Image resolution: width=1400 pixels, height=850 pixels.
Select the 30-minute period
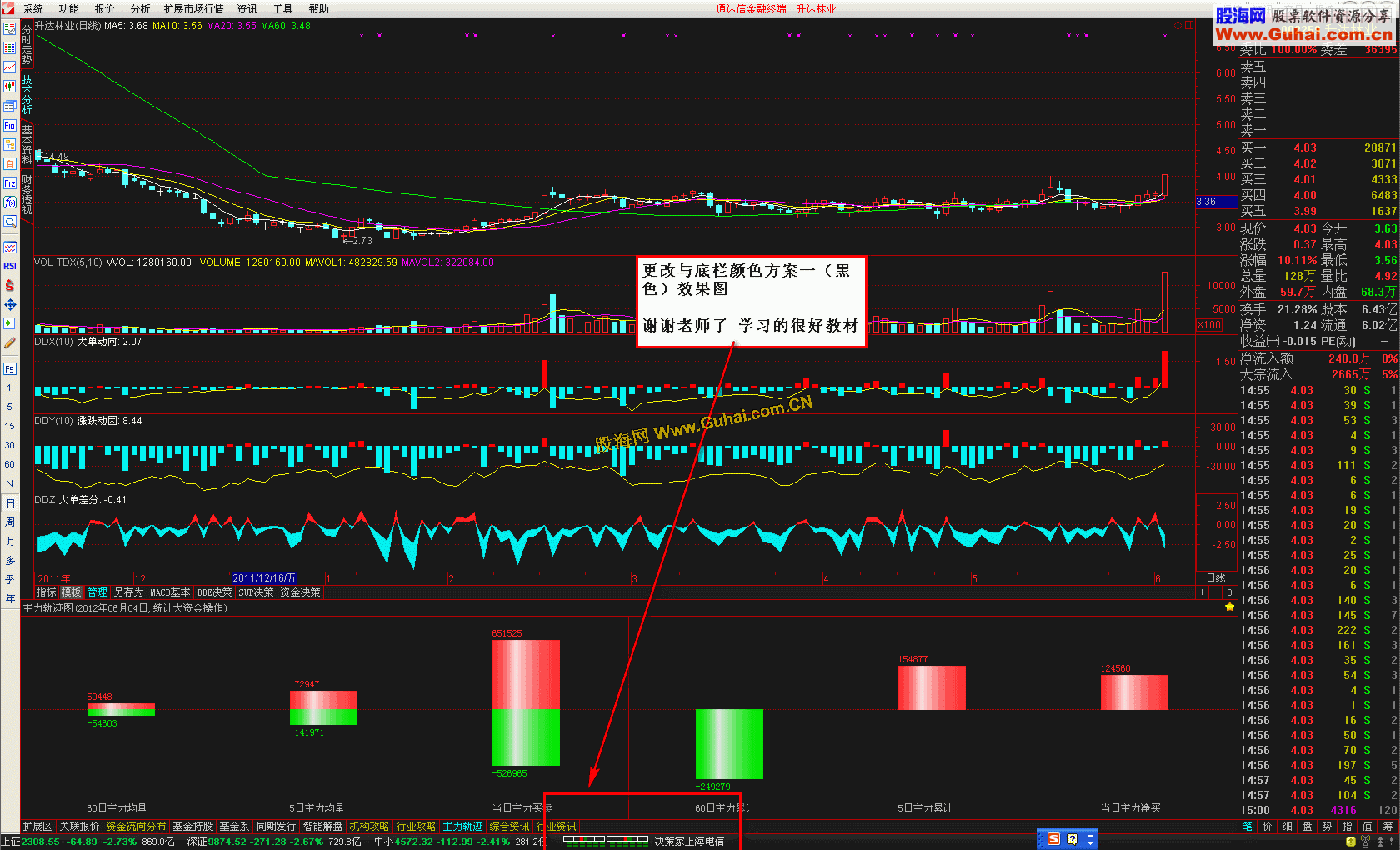coord(10,445)
